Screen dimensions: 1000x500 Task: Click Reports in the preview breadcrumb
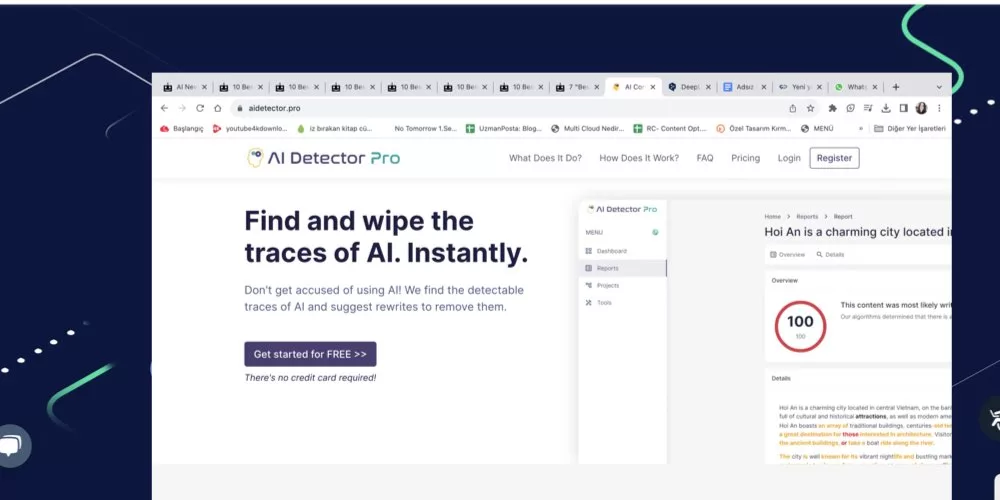coord(807,217)
